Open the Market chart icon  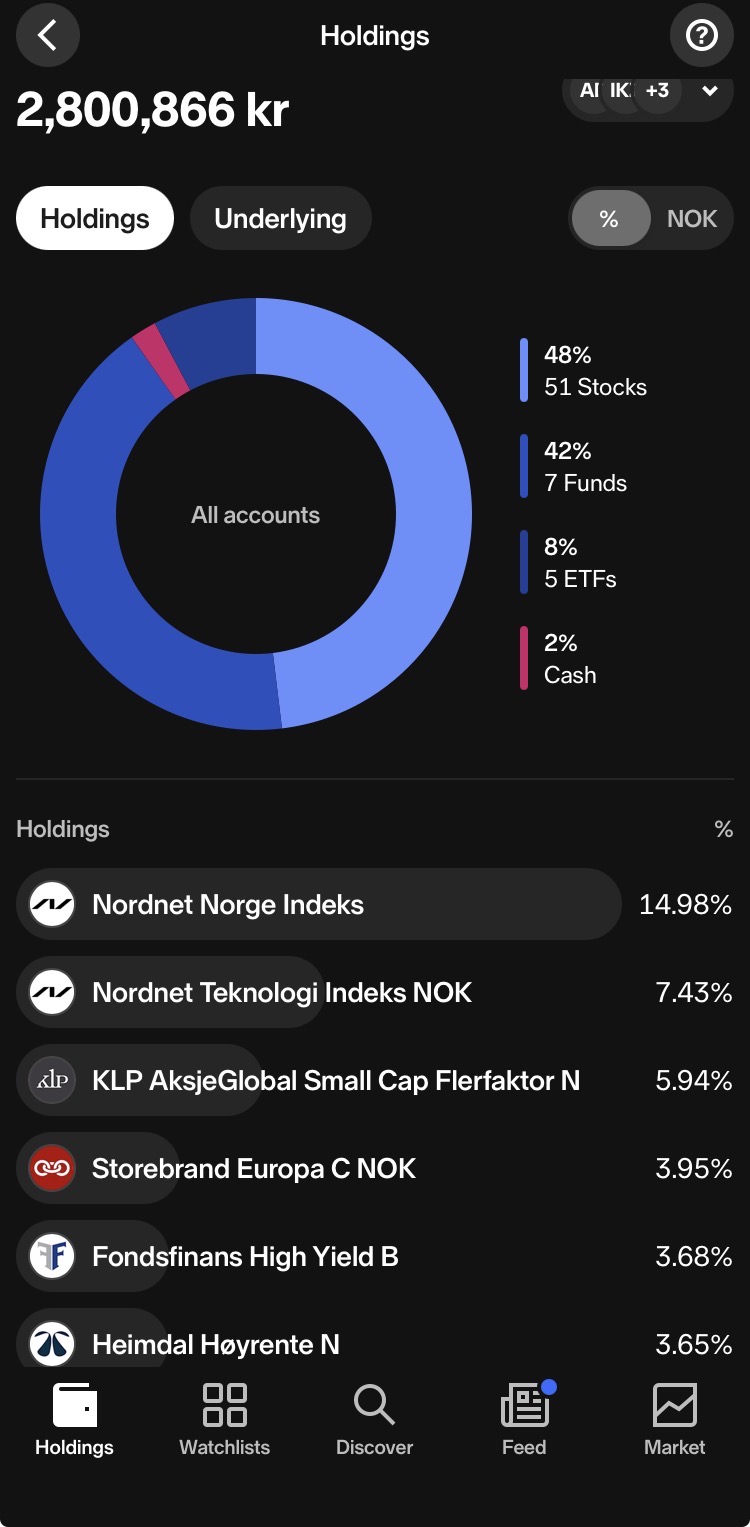coord(674,1405)
